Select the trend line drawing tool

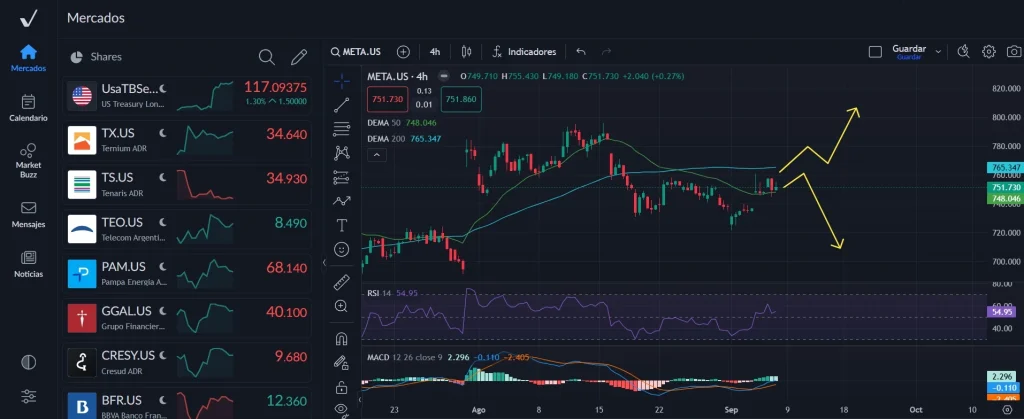pyautogui.click(x=342, y=105)
